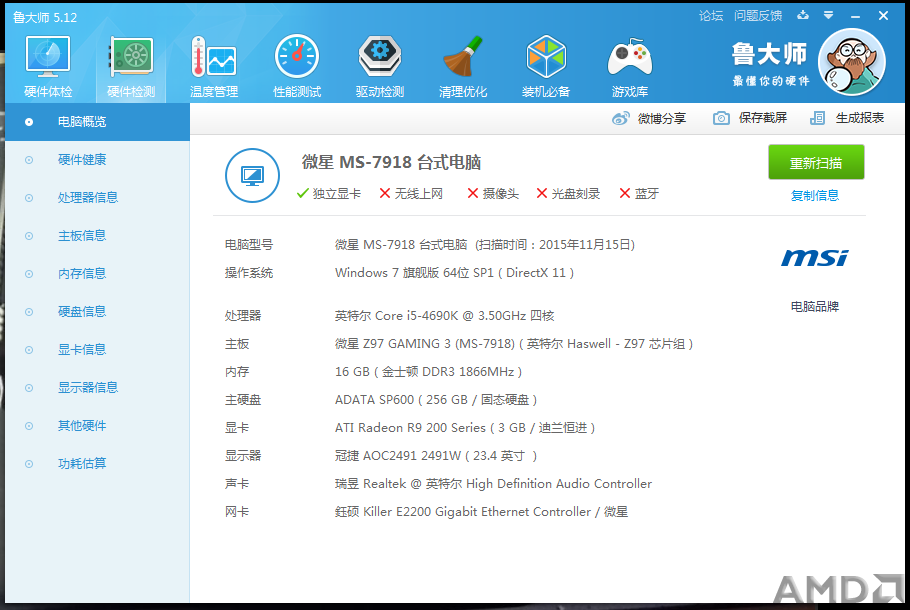Click the ATI Radeon R9 200 Series value
The height and width of the screenshot is (610, 910).
pyautogui.click(x=465, y=428)
